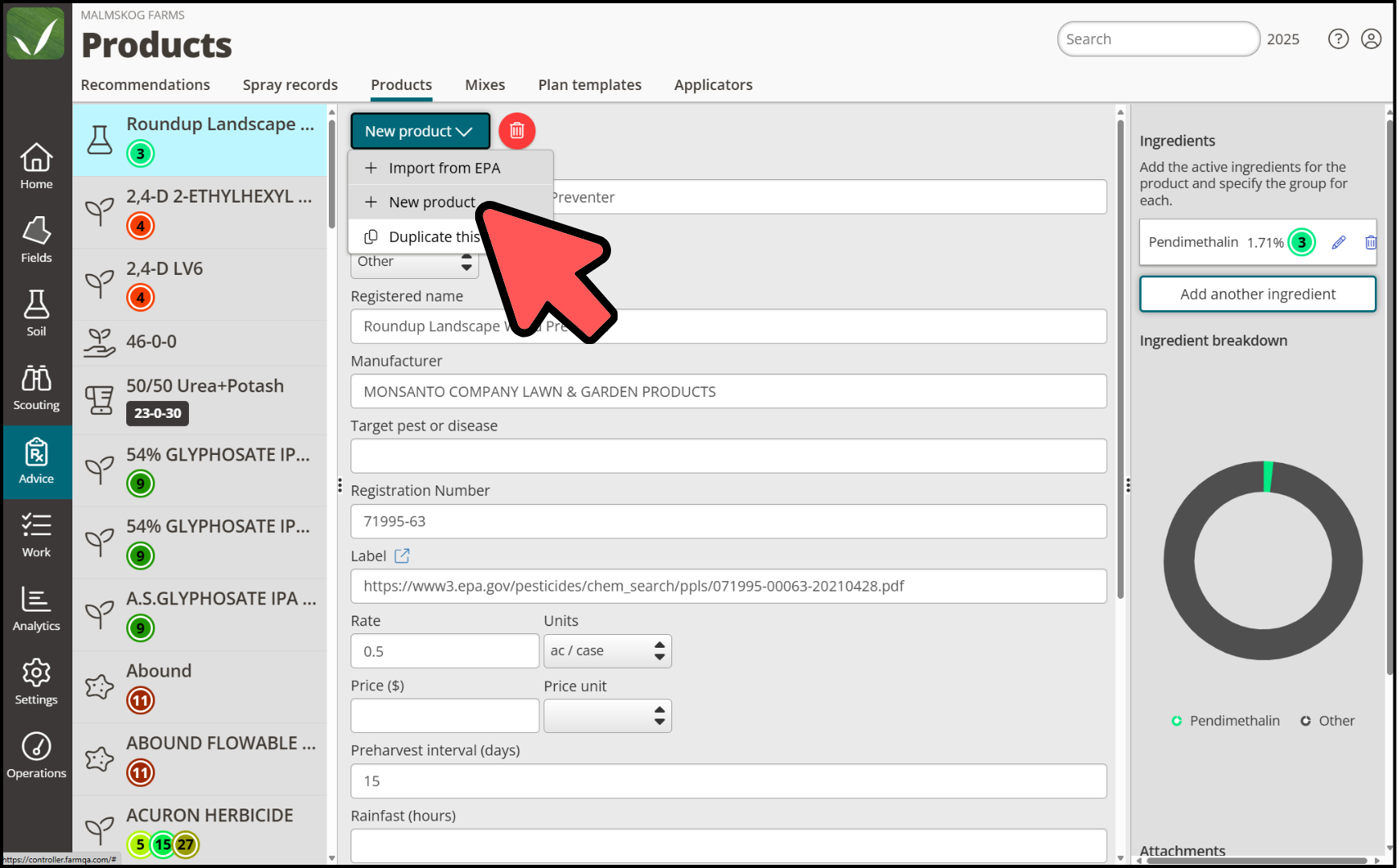Click the right panel splitter handle

click(x=1128, y=485)
